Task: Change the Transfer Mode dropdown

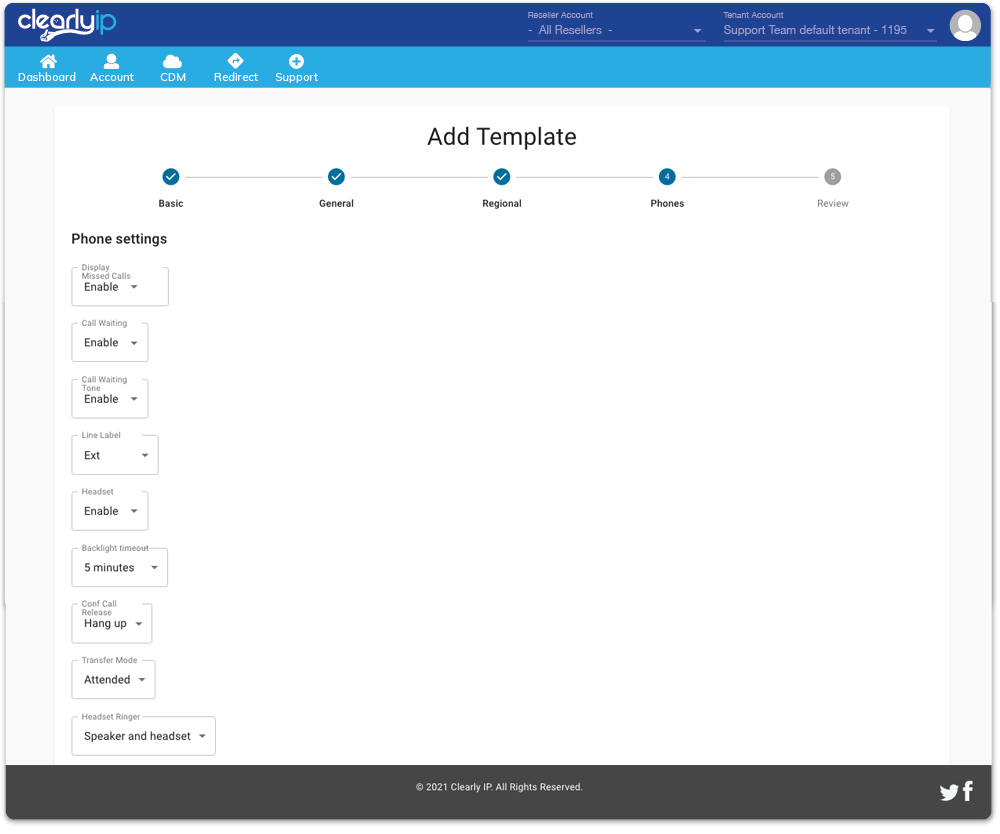Action: [114, 680]
